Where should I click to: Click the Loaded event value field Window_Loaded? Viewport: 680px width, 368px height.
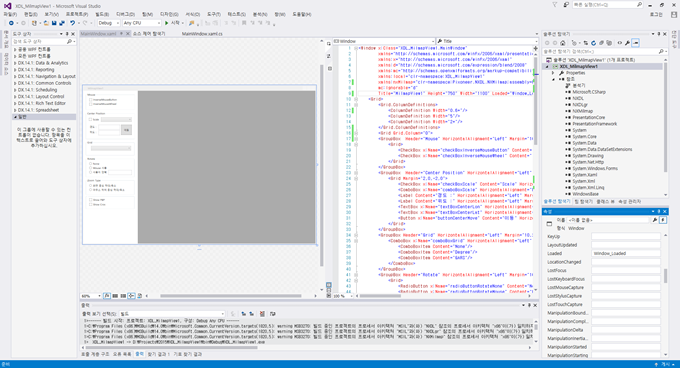(x=626, y=254)
